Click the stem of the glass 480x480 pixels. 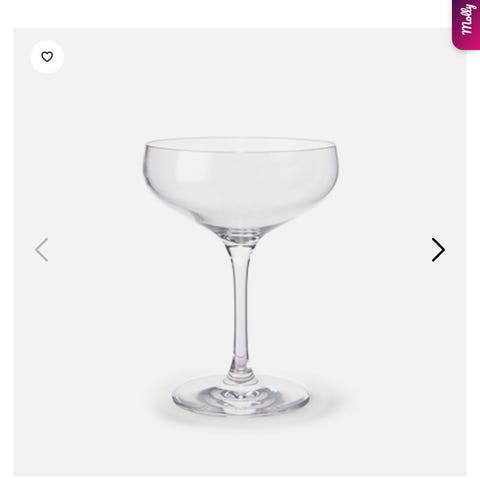[x=241, y=307]
